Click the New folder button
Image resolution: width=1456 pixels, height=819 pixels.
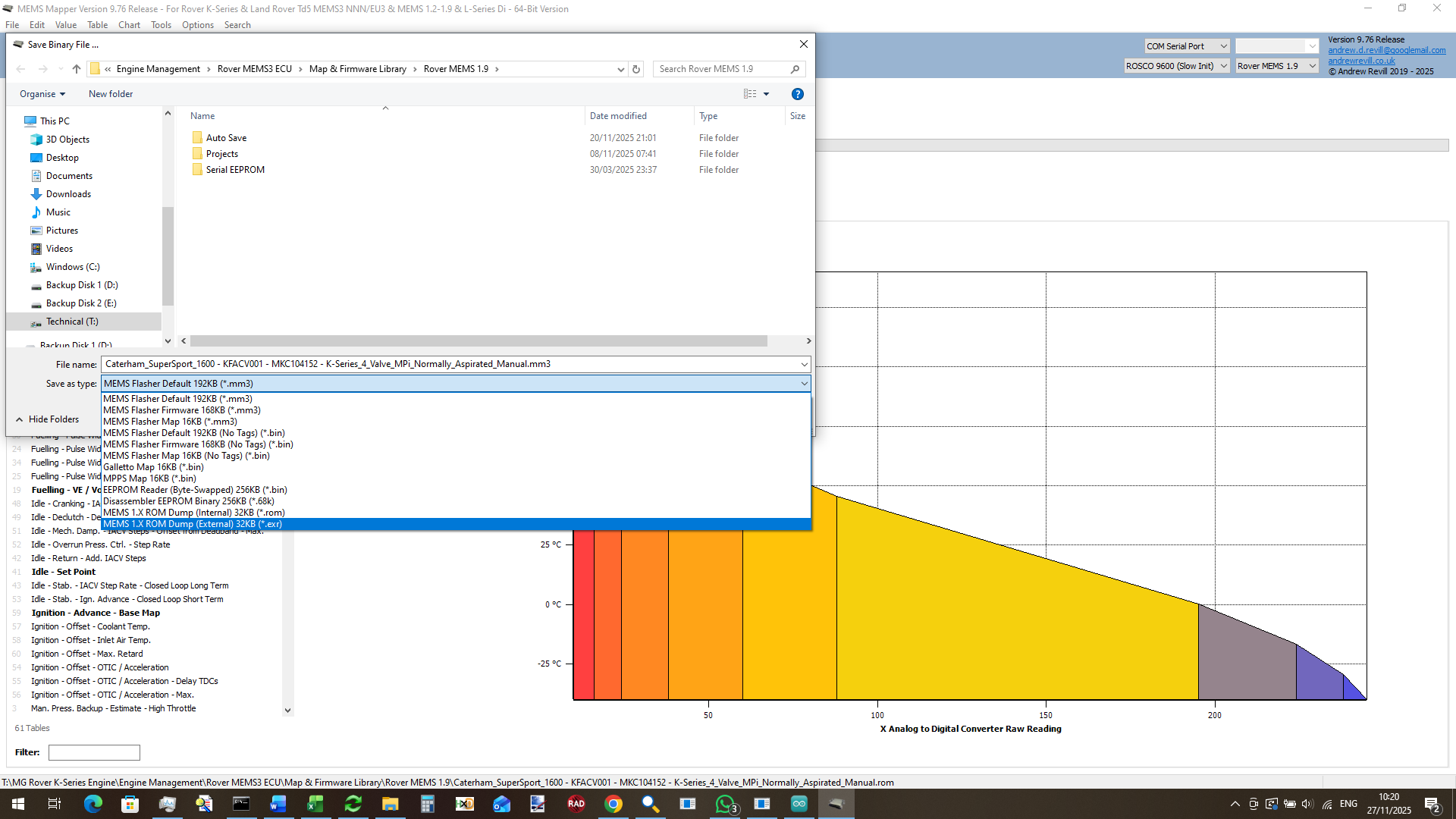click(x=111, y=94)
